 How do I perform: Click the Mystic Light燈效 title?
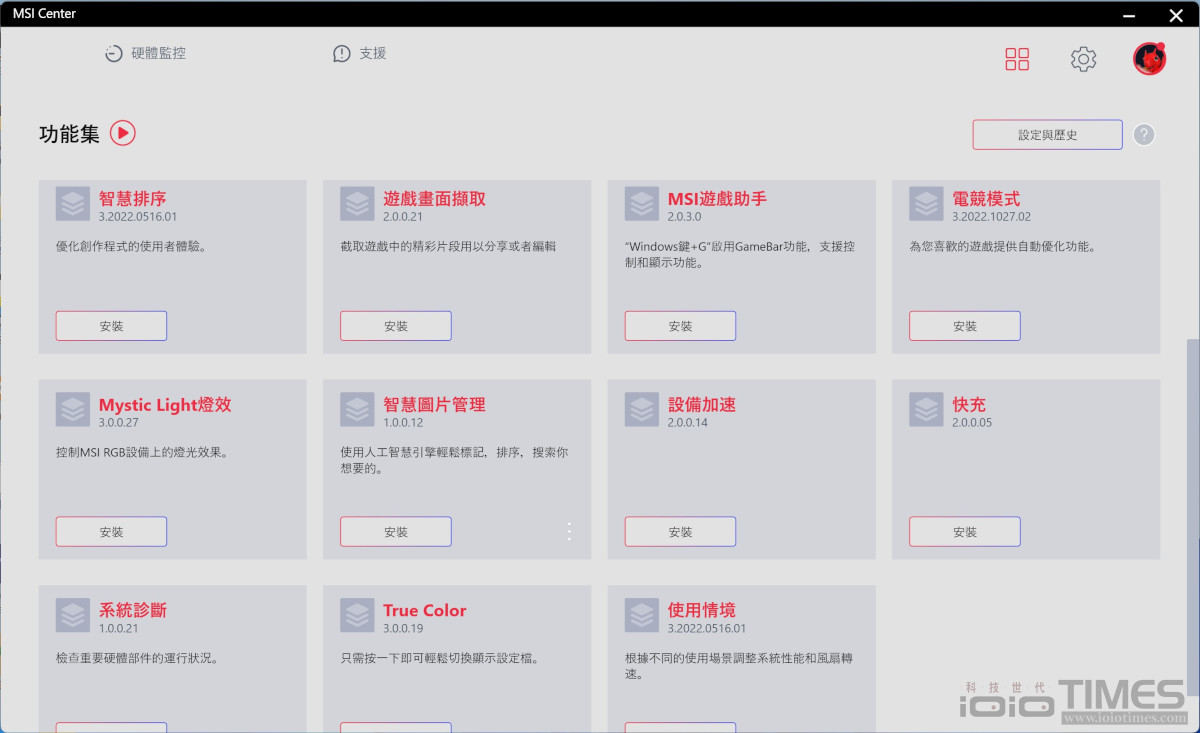click(165, 405)
